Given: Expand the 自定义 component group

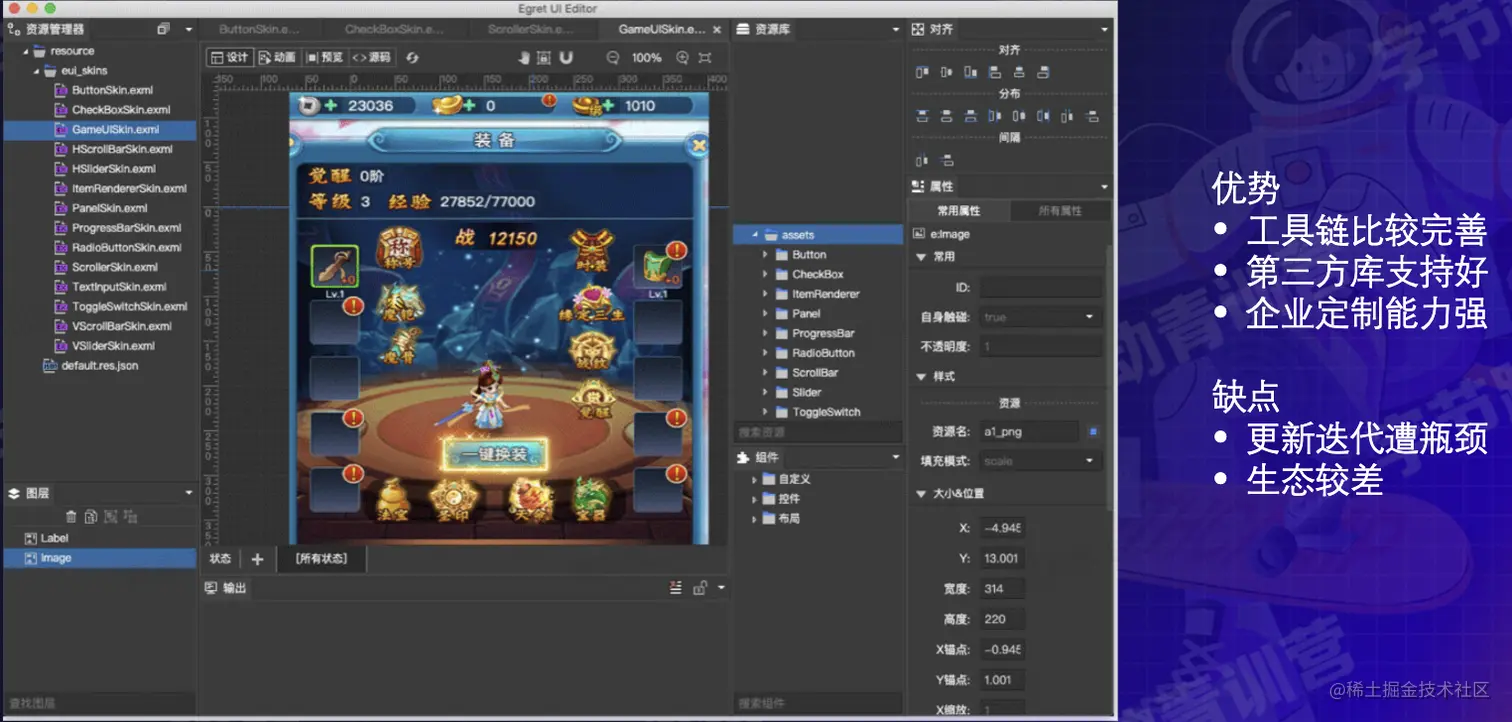Looking at the screenshot, I should (x=755, y=479).
